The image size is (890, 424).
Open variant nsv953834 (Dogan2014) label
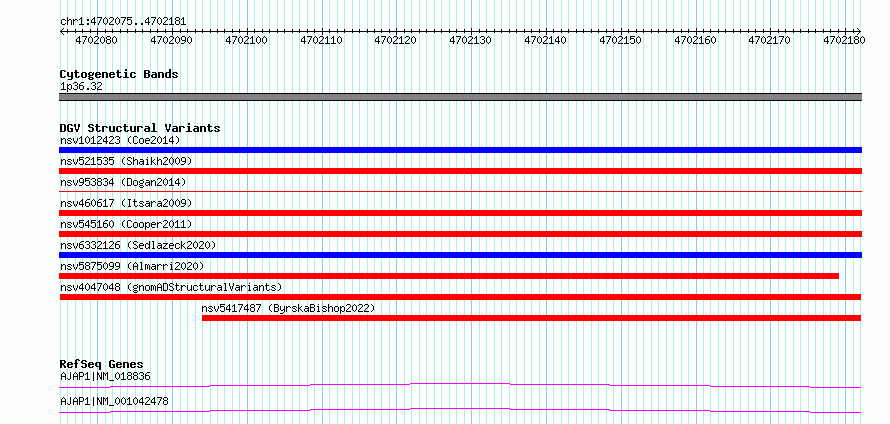click(x=123, y=182)
